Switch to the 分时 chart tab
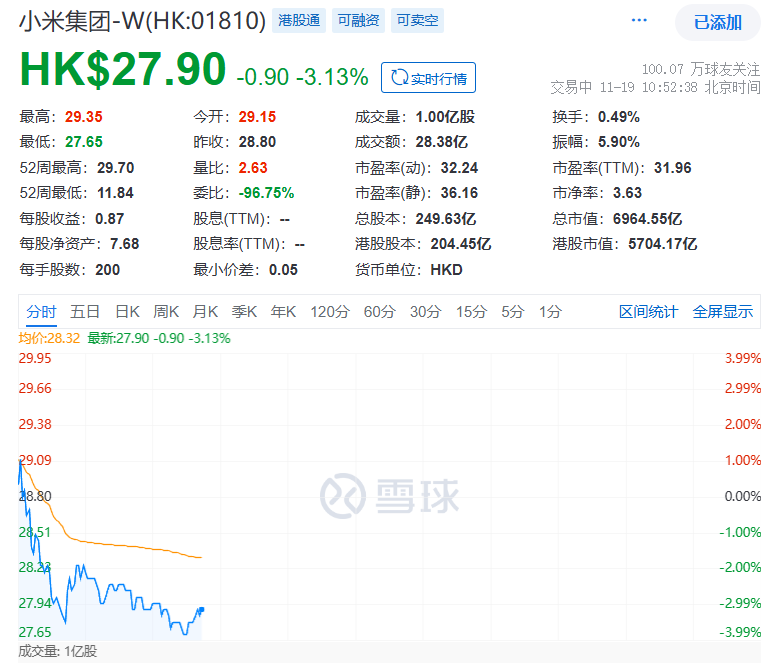 (x=41, y=312)
